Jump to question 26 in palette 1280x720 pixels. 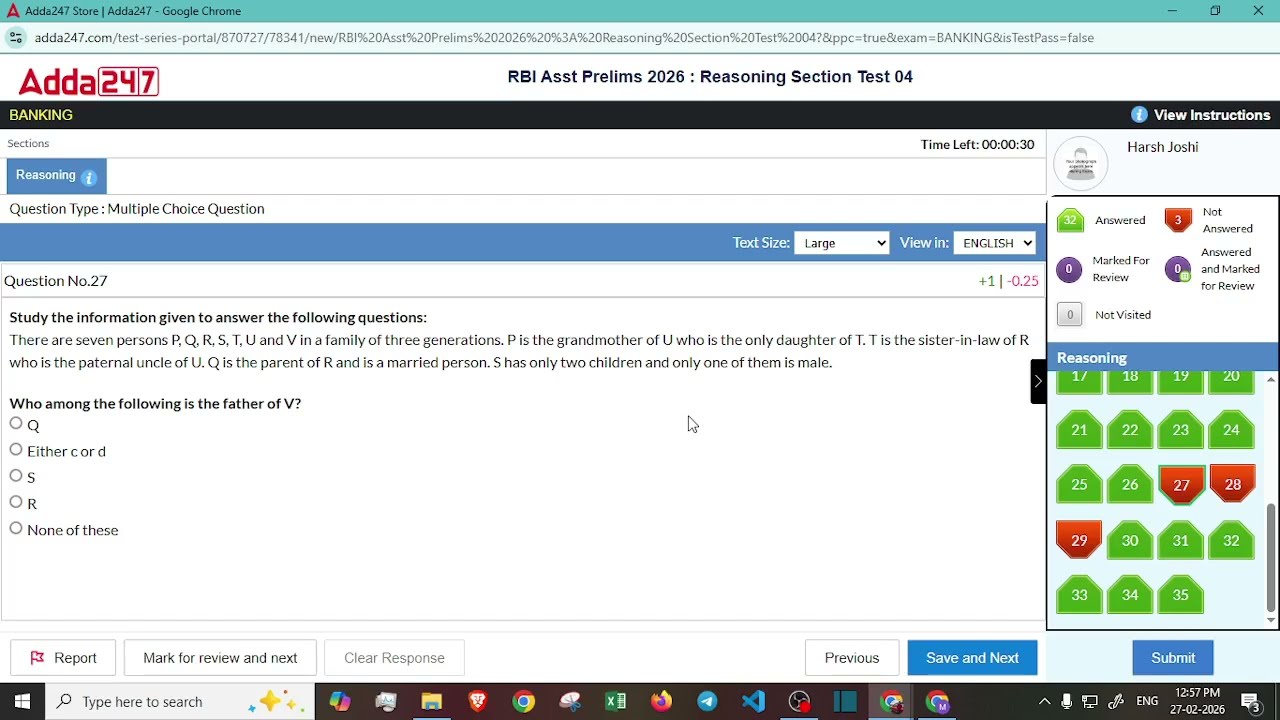click(x=1130, y=485)
